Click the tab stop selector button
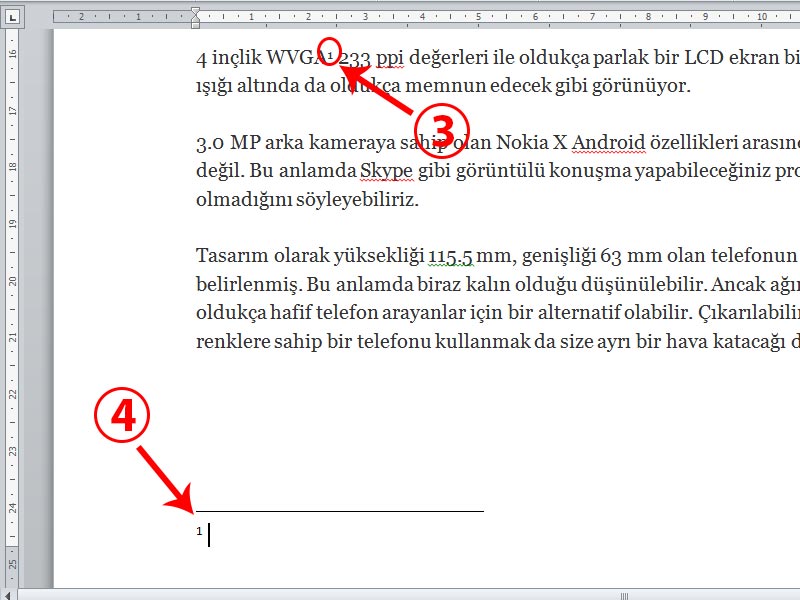Viewport: 800px width, 600px height. tap(12, 17)
